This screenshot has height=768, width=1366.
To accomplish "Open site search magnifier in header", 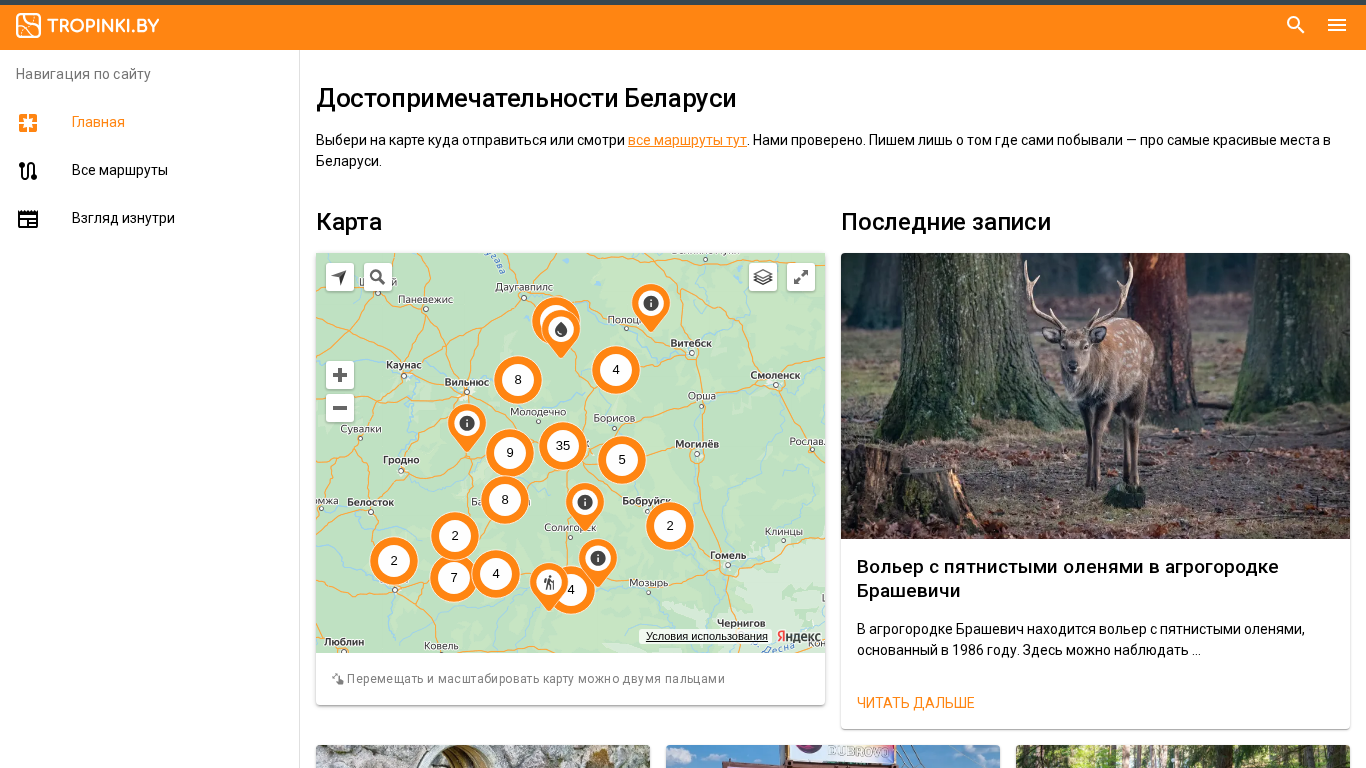I will (1295, 25).
